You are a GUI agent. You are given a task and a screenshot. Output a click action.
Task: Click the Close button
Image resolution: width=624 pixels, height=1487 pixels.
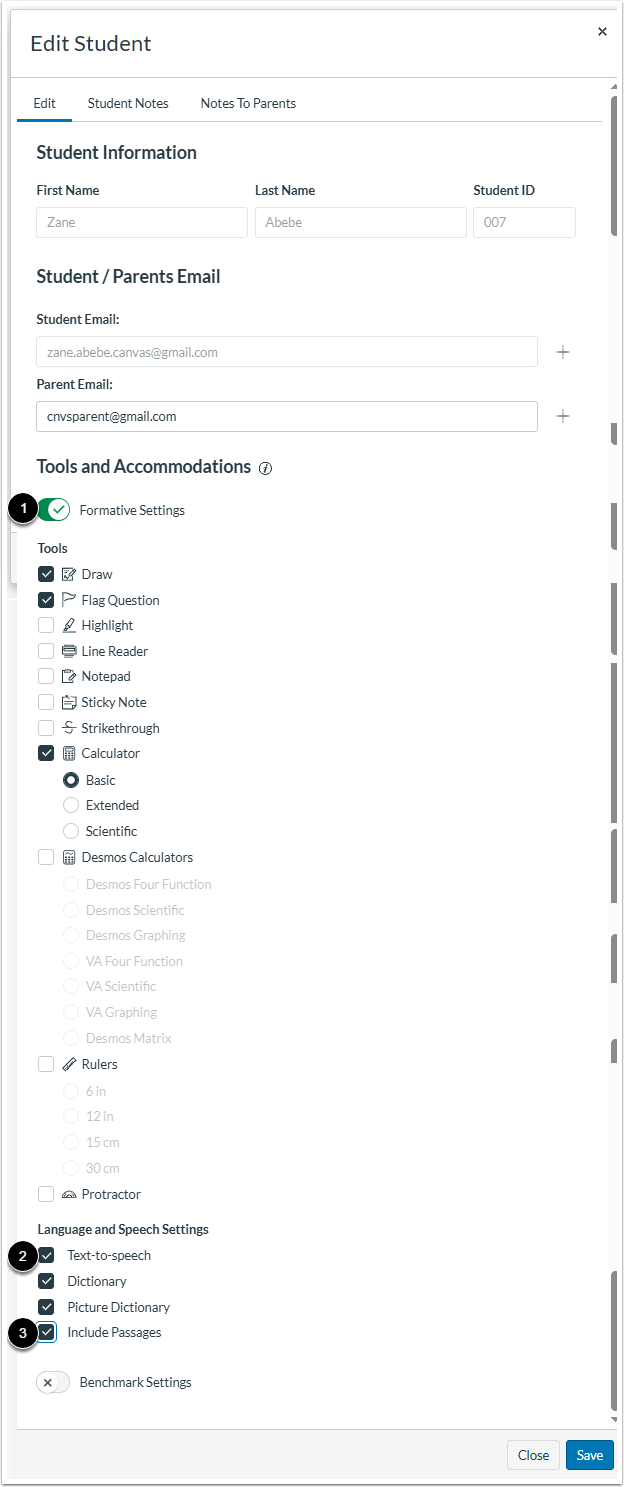click(533, 1455)
